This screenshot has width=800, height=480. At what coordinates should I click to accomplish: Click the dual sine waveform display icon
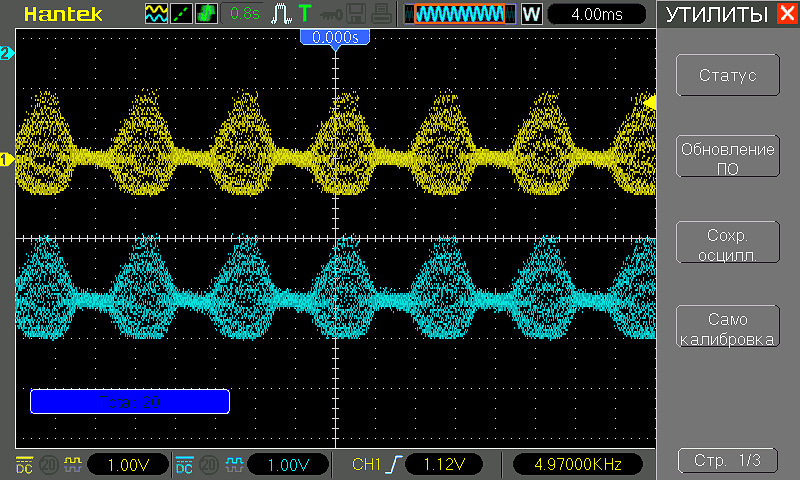point(156,14)
